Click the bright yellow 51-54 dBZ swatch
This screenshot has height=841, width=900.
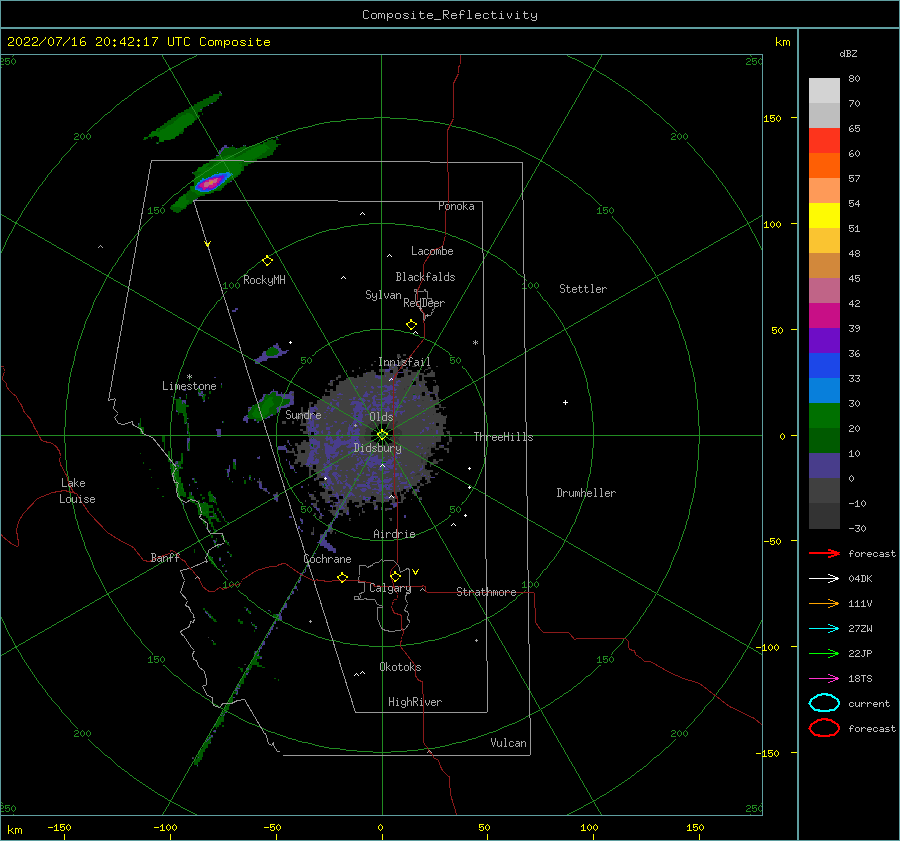point(824,216)
